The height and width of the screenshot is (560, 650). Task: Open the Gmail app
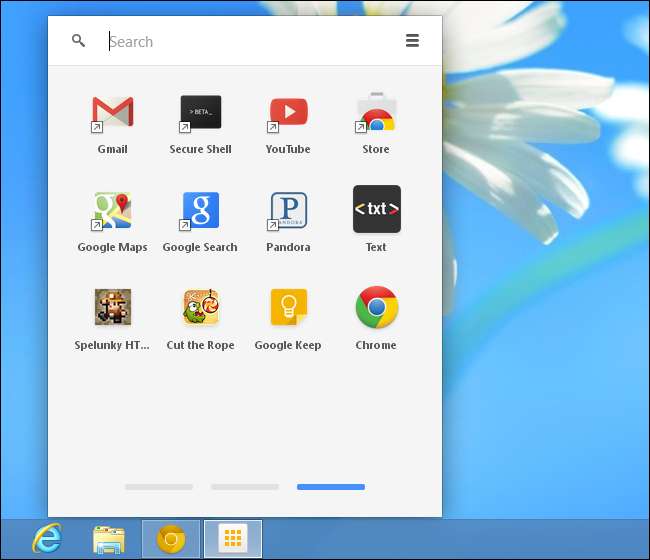click(112, 112)
